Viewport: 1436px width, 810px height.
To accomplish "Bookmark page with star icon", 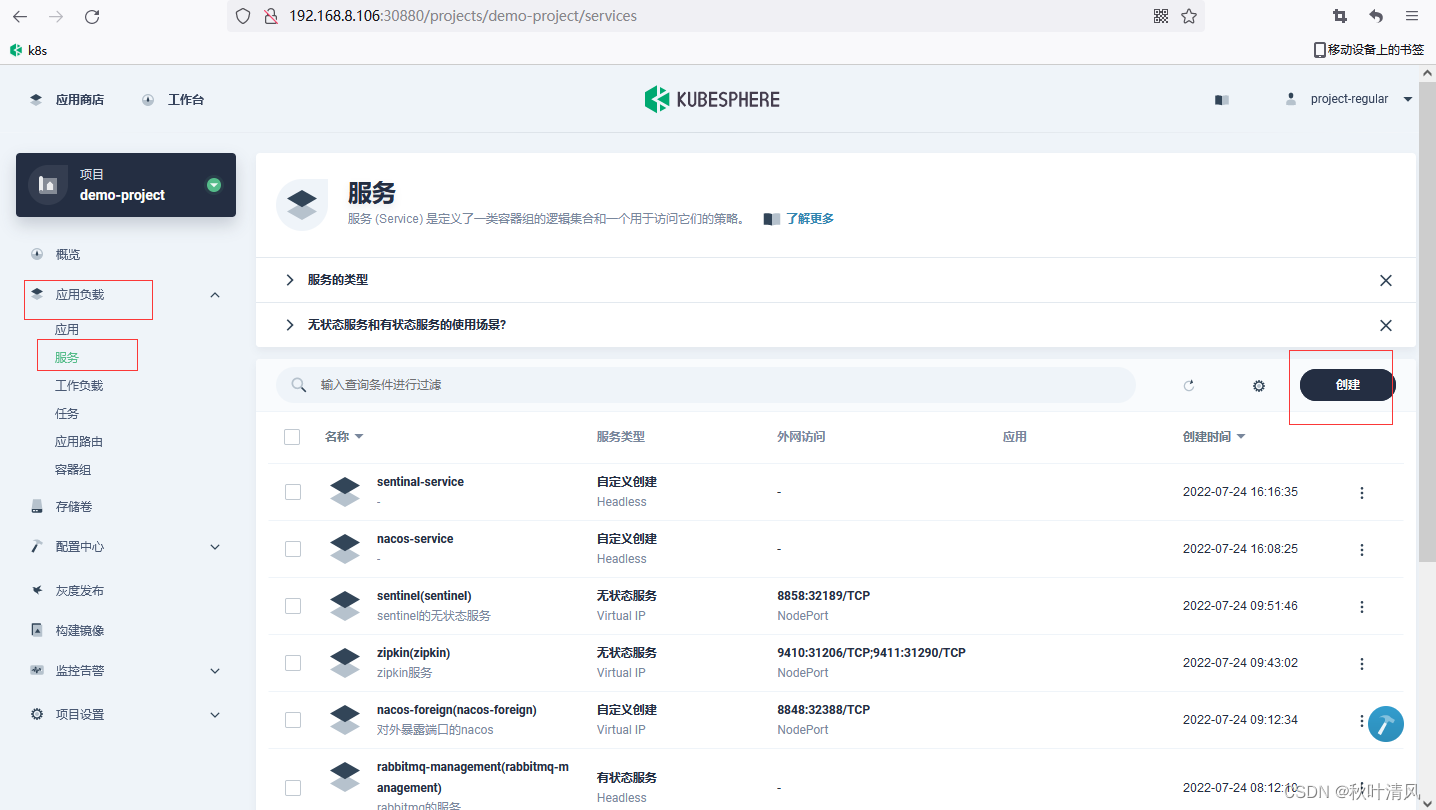I will pos(1189,16).
